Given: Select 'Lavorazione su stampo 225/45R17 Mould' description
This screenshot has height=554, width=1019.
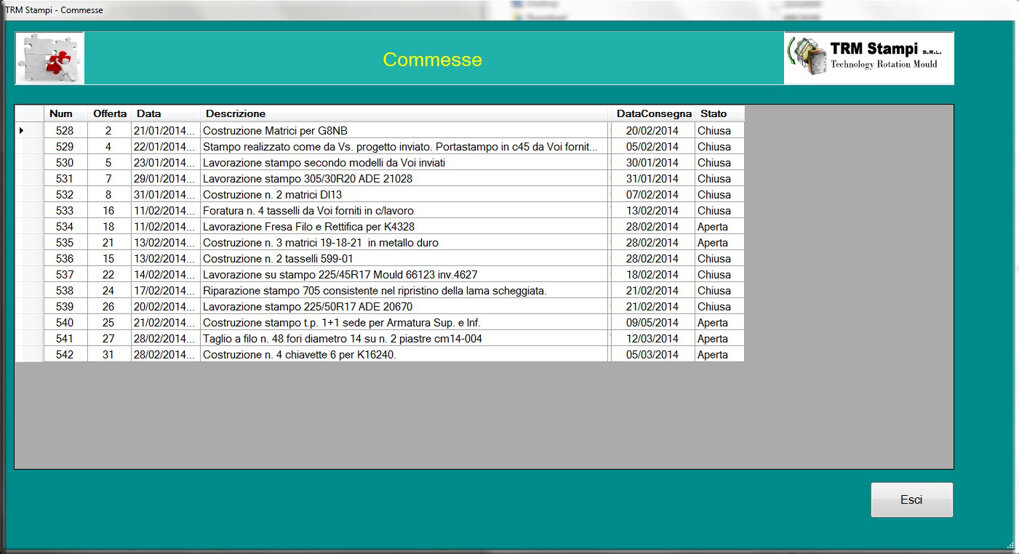Looking at the screenshot, I should click(406, 274).
